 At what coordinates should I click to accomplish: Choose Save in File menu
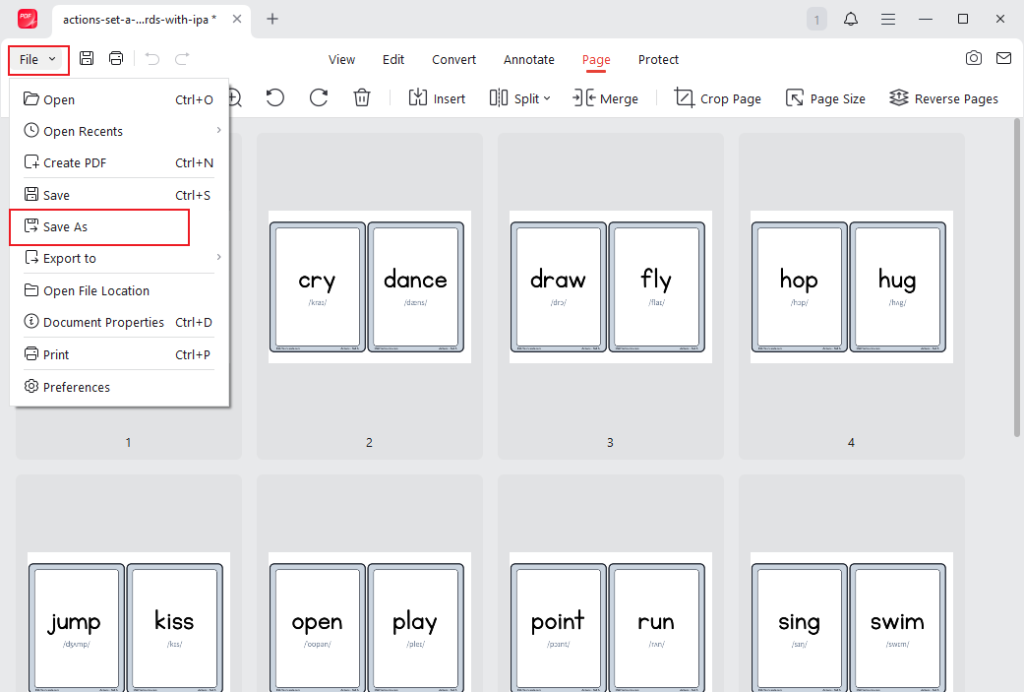[119, 195]
